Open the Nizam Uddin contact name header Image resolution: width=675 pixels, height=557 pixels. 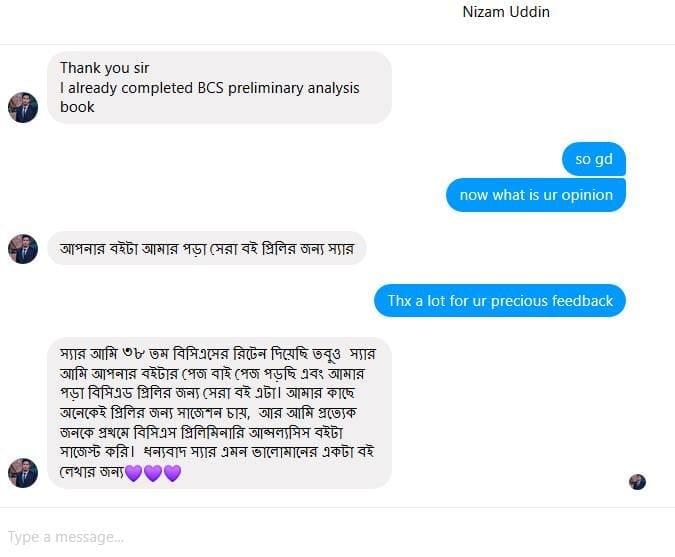[506, 12]
